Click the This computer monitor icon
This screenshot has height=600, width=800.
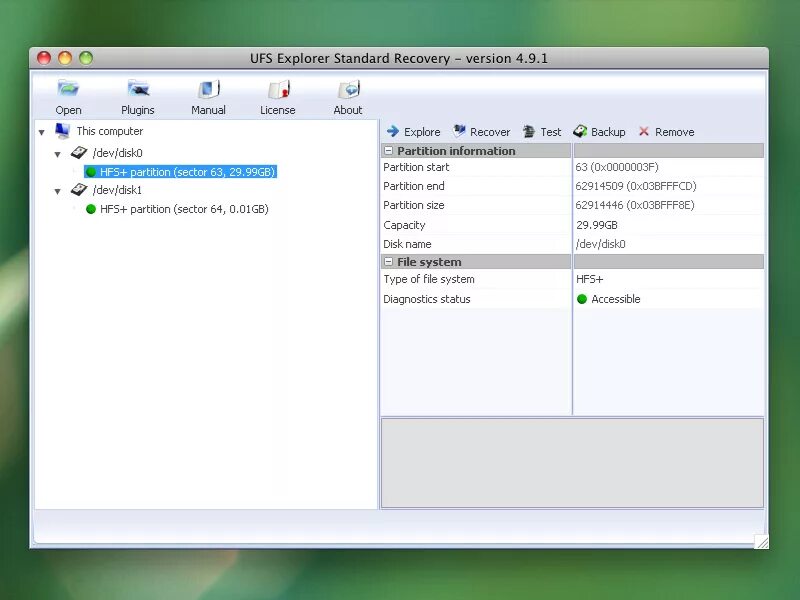click(x=62, y=131)
